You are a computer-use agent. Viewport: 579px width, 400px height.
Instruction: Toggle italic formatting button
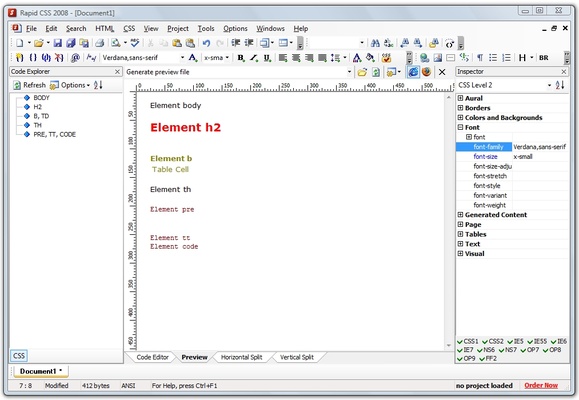click(x=254, y=58)
